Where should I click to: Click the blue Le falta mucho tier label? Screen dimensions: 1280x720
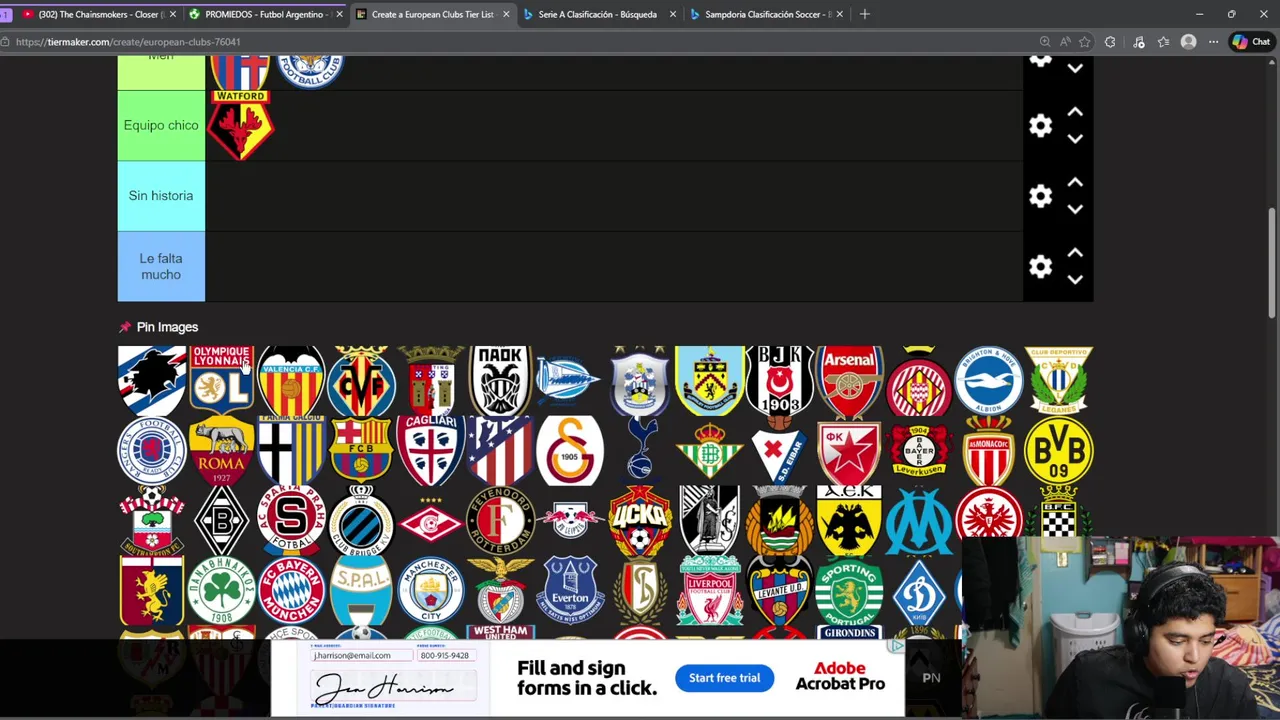[x=161, y=266]
